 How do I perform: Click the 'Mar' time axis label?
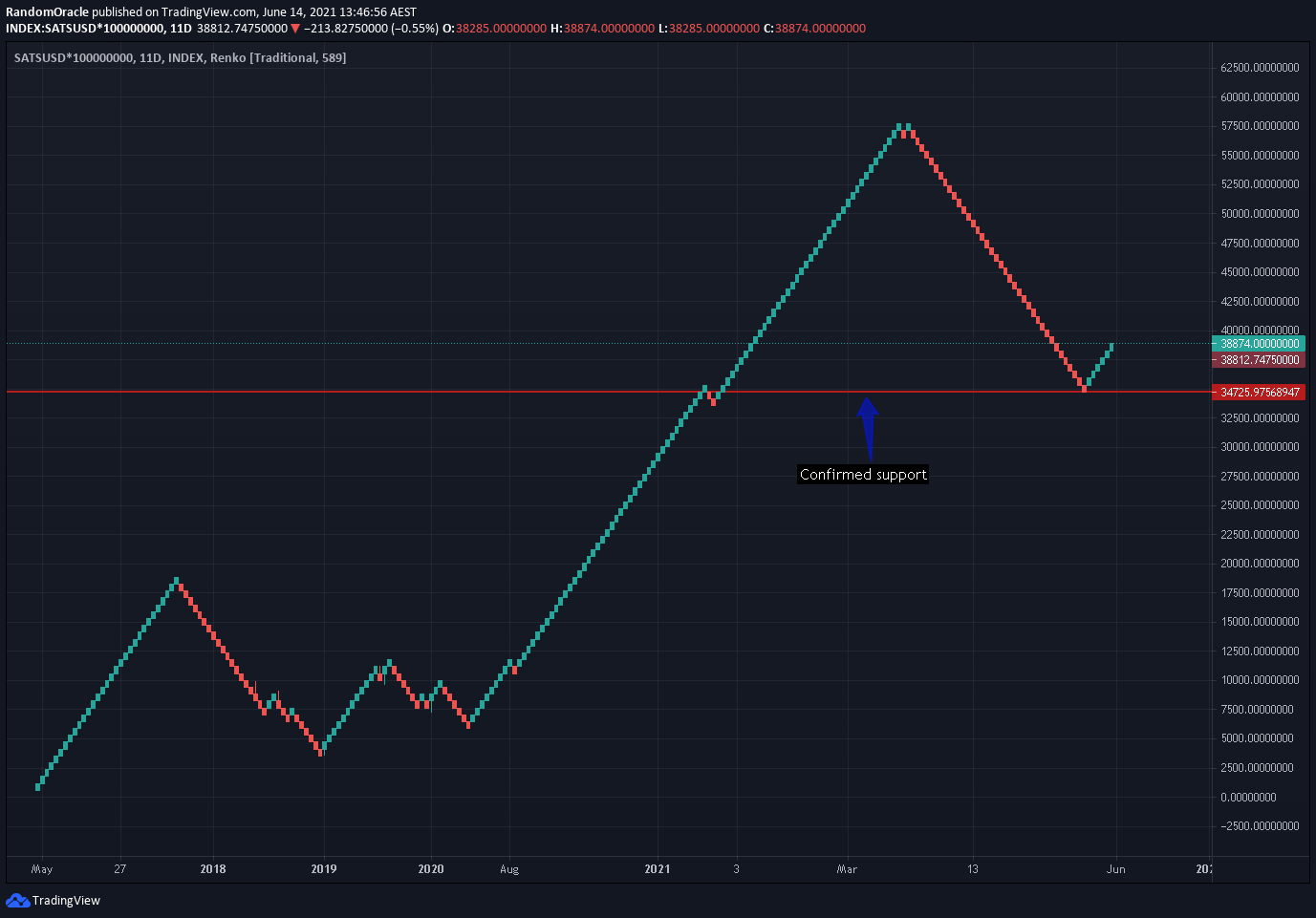(847, 869)
